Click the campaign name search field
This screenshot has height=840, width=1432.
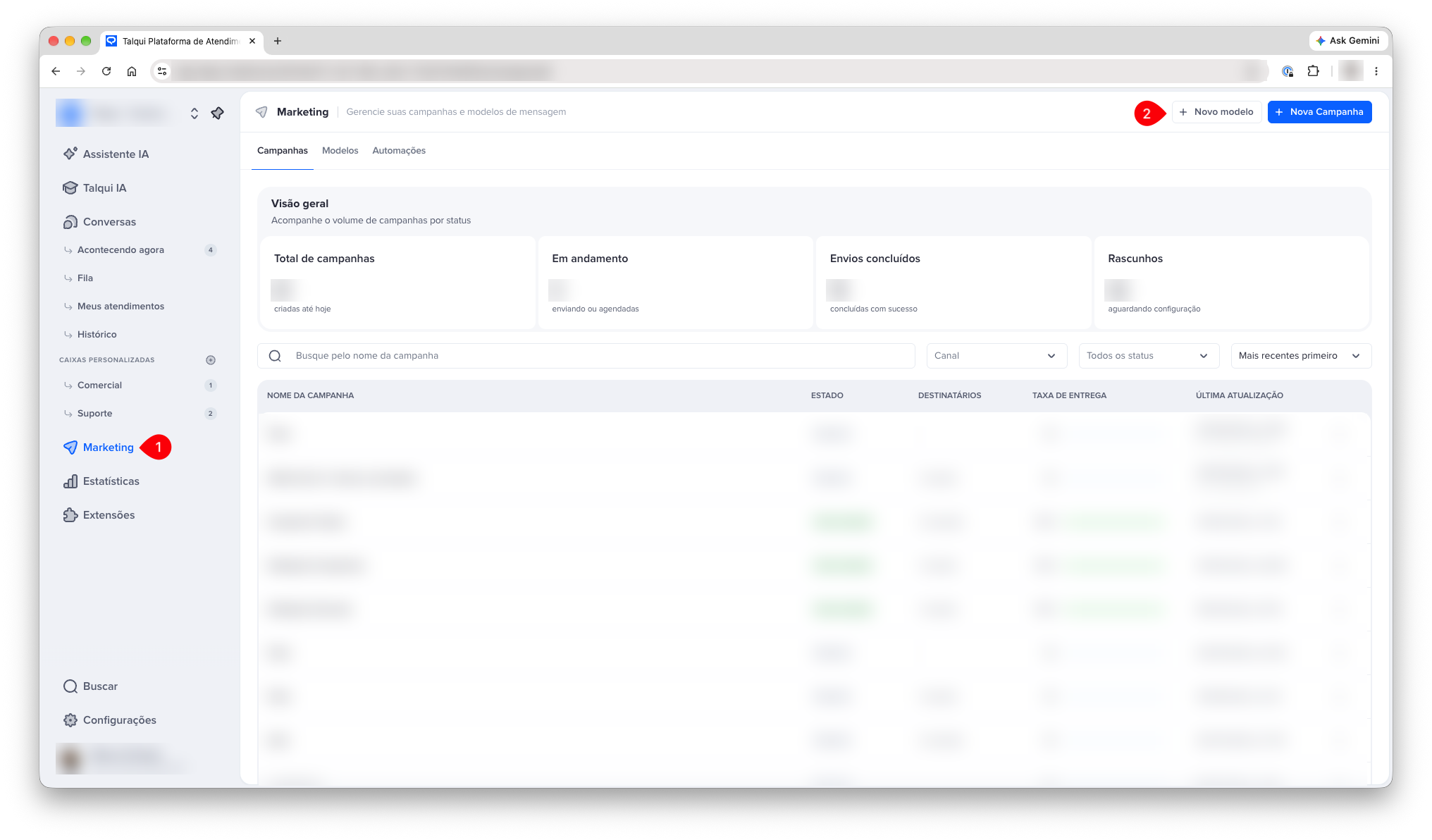[586, 356]
